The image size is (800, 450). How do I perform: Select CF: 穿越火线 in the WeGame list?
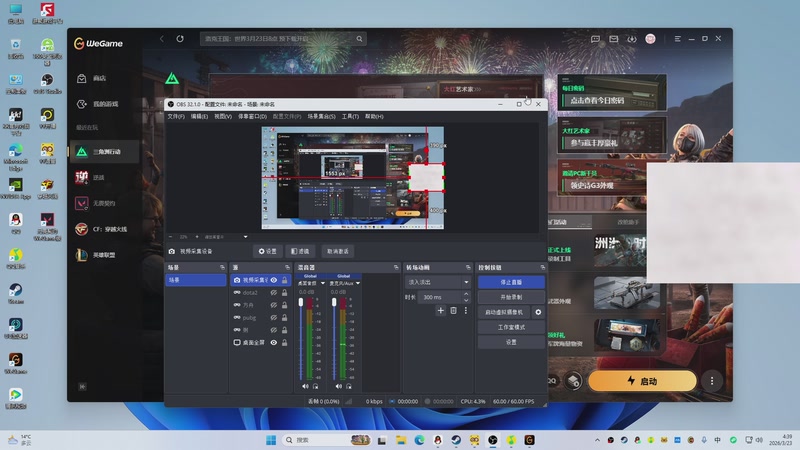click(104, 229)
